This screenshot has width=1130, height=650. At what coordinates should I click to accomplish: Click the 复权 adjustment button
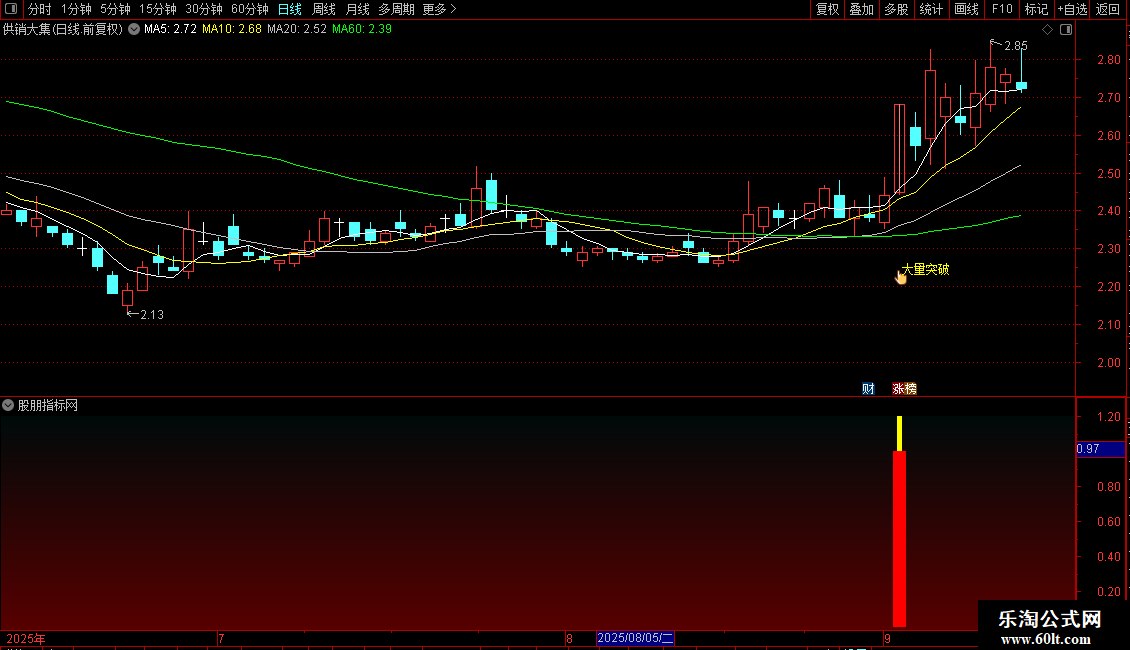pyautogui.click(x=827, y=9)
